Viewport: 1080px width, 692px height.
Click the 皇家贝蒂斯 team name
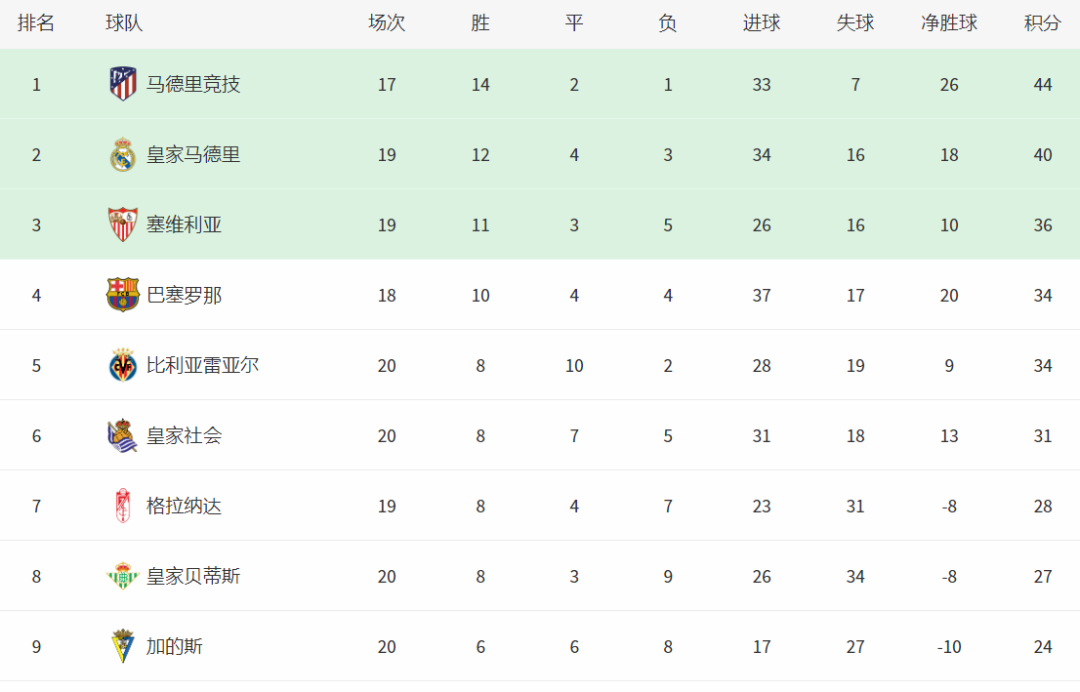coord(193,576)
